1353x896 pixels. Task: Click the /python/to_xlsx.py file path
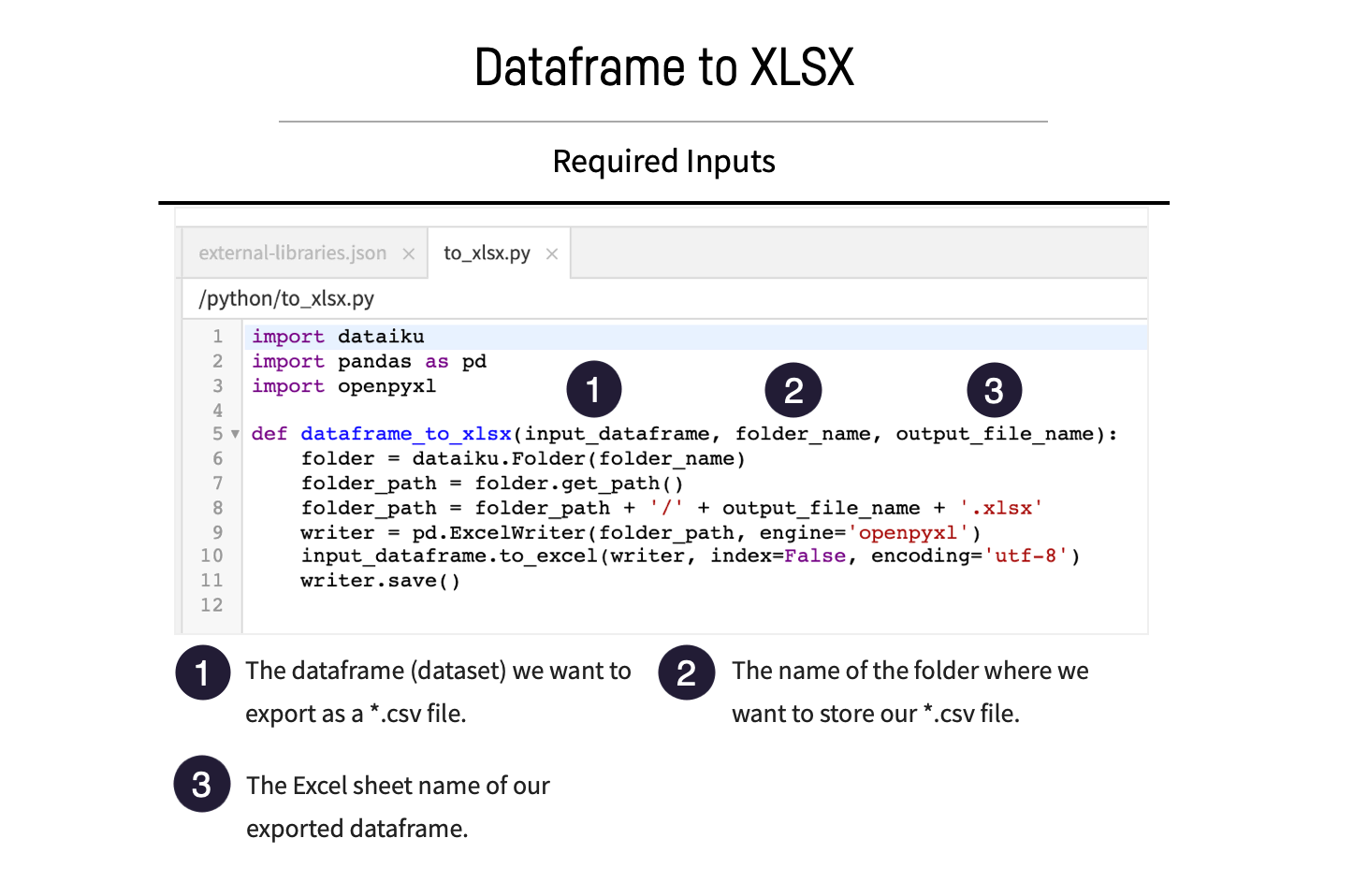tap(286, 298)
